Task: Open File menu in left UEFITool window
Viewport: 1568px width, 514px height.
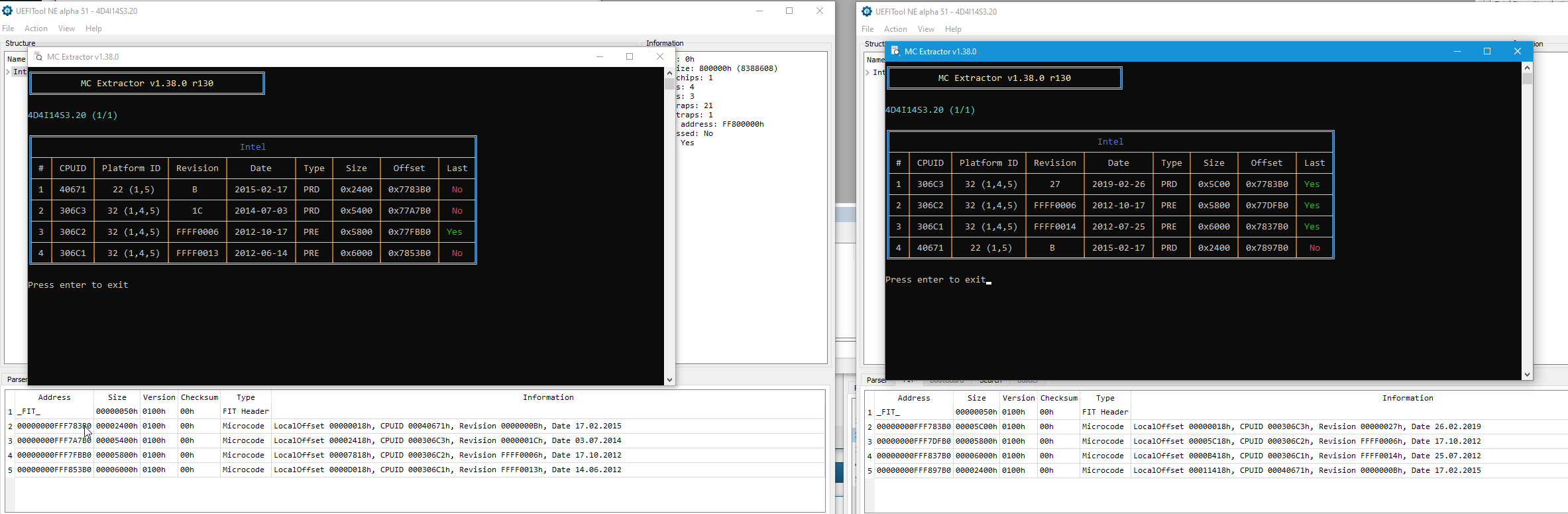Action: (x=8, y=29)
